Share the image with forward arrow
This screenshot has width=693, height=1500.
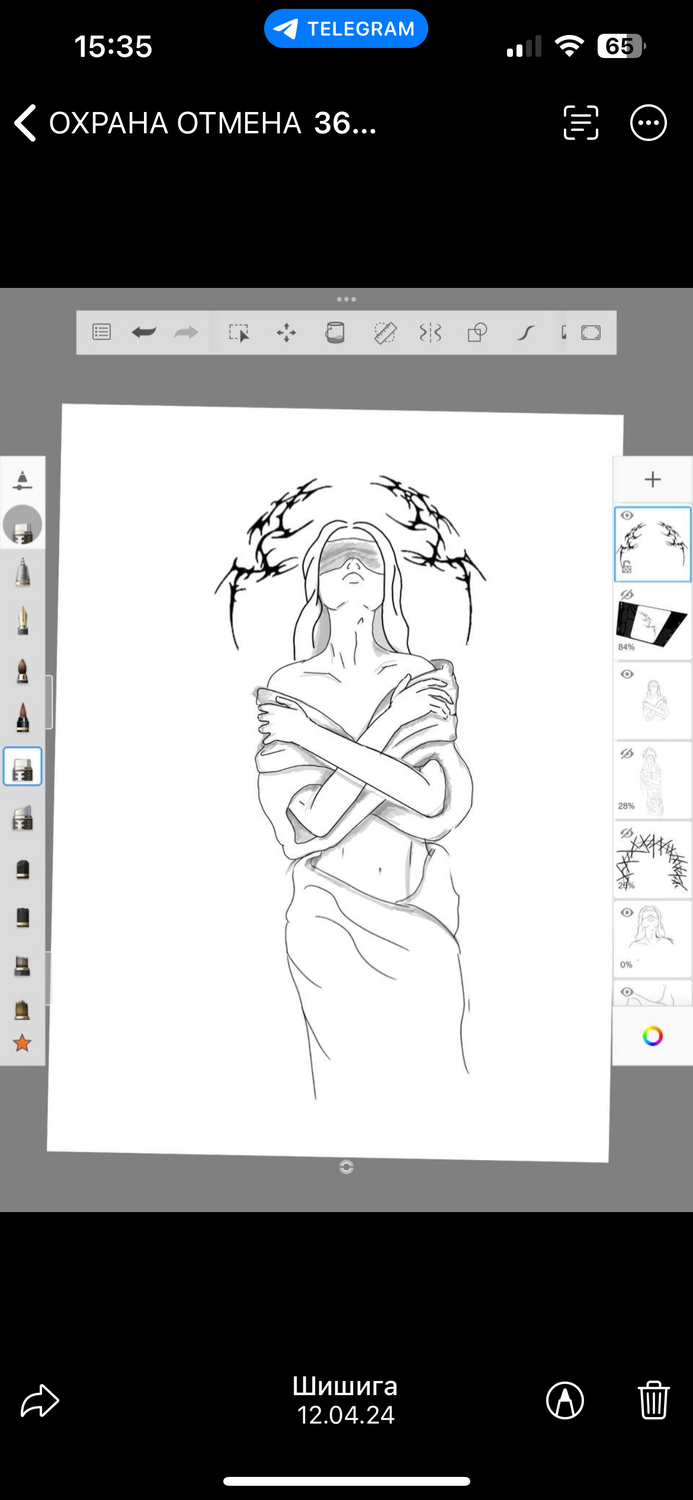pos(40,1400)
